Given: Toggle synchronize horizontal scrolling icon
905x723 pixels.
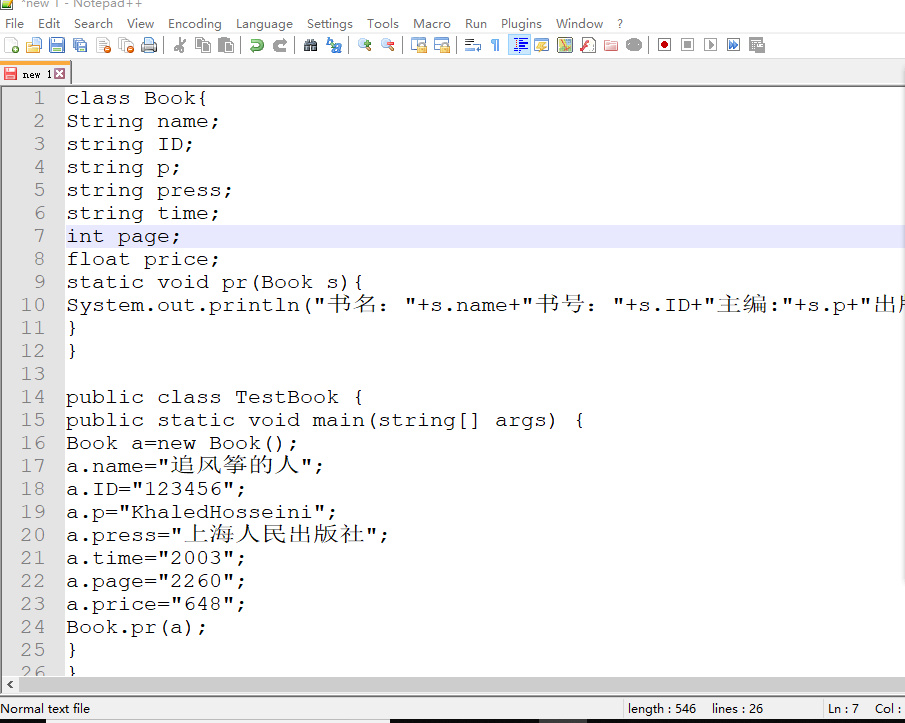Looking at the screenshot, I should click(x=442, y=45).
